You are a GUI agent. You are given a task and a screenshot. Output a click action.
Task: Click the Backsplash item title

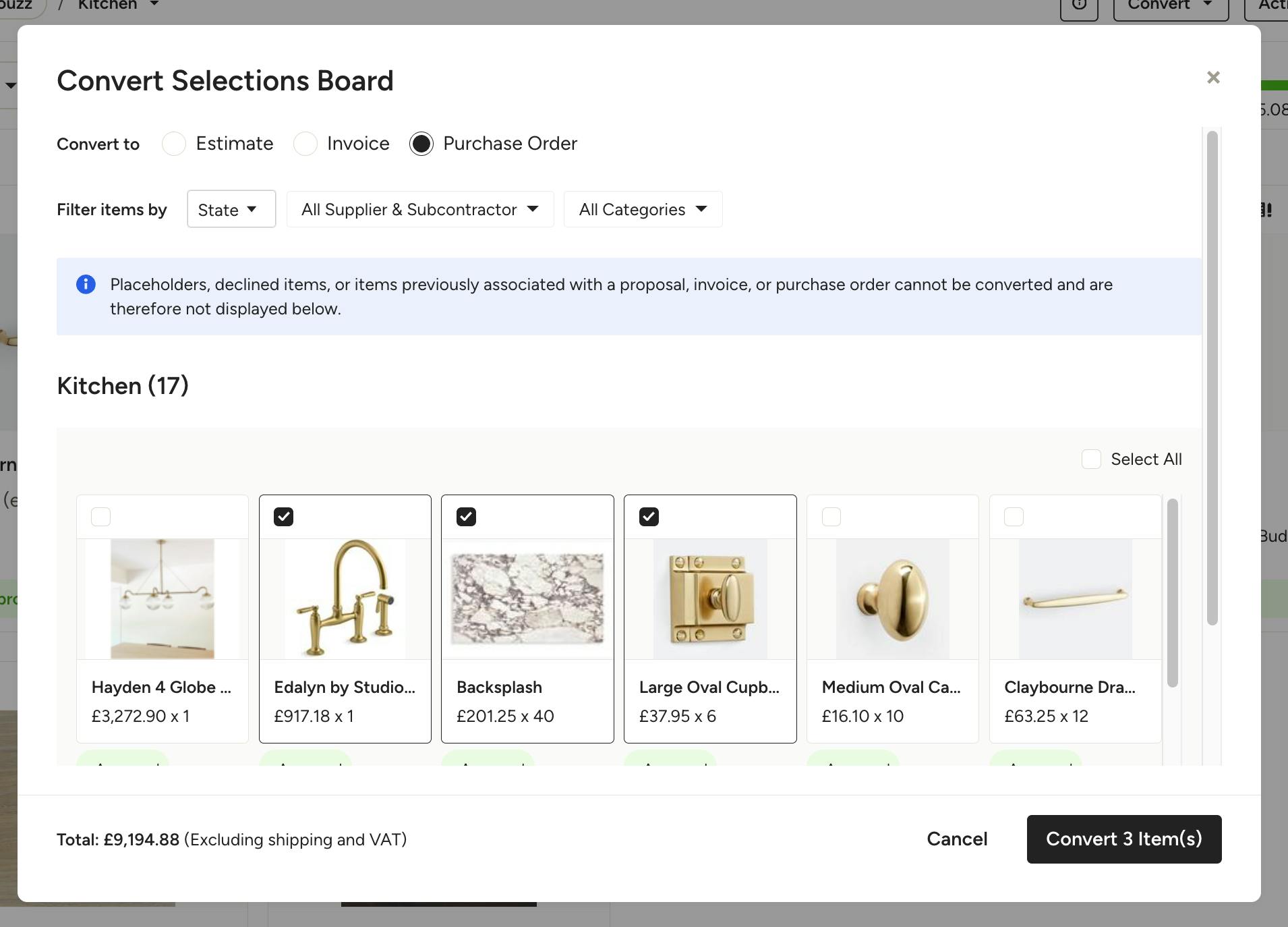pyautogui.click(x=499, y=687)
